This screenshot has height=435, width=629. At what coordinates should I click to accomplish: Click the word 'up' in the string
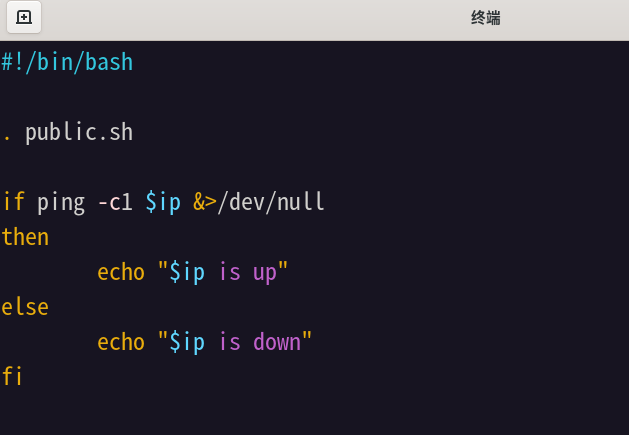pos(265,274)
